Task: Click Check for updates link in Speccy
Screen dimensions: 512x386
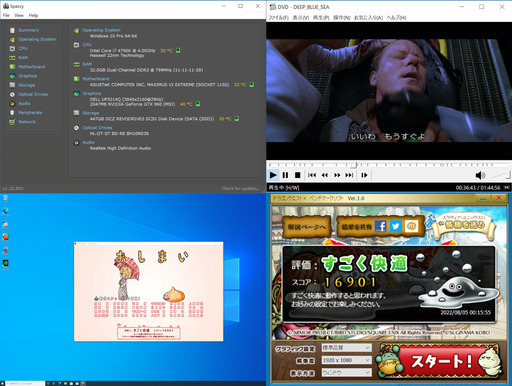Action: 240,188
